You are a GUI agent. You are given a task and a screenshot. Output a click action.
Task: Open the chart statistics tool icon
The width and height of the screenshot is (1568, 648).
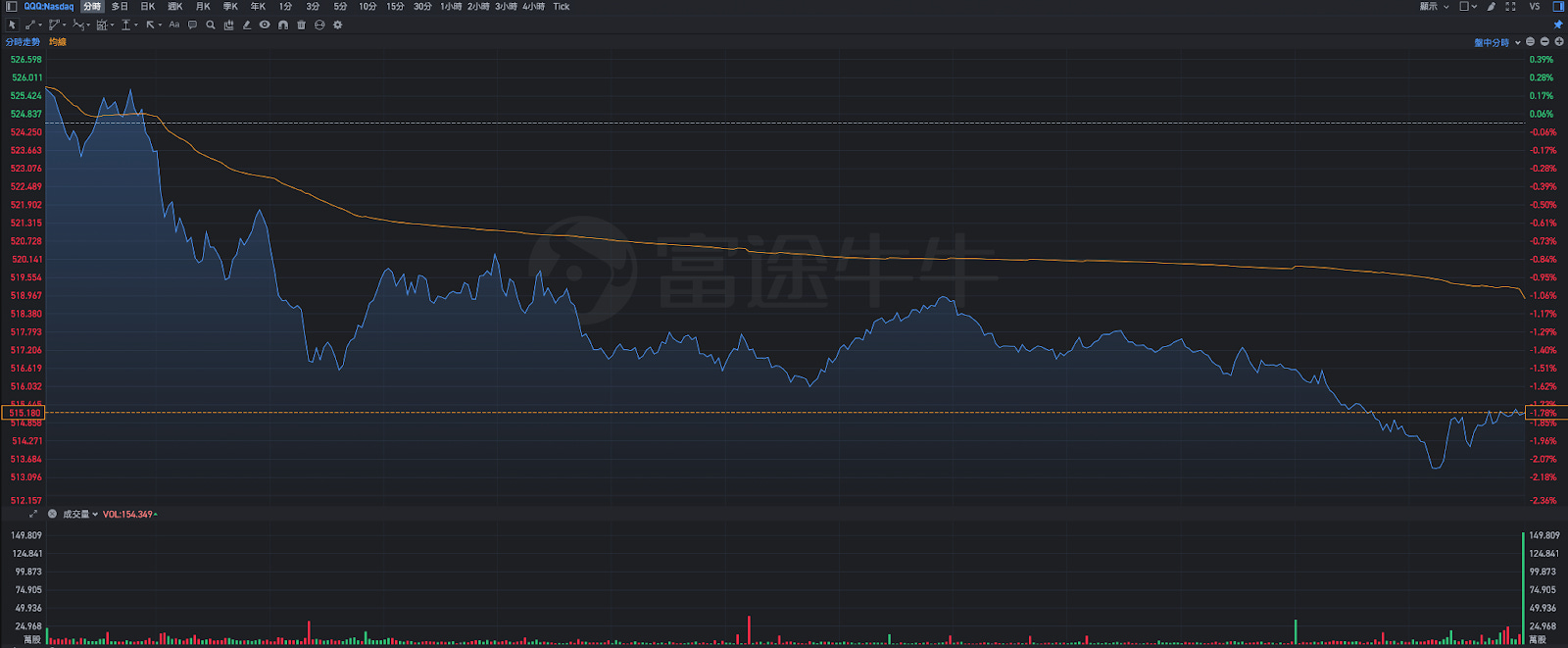pyautogui.click(x=228, y=25)
